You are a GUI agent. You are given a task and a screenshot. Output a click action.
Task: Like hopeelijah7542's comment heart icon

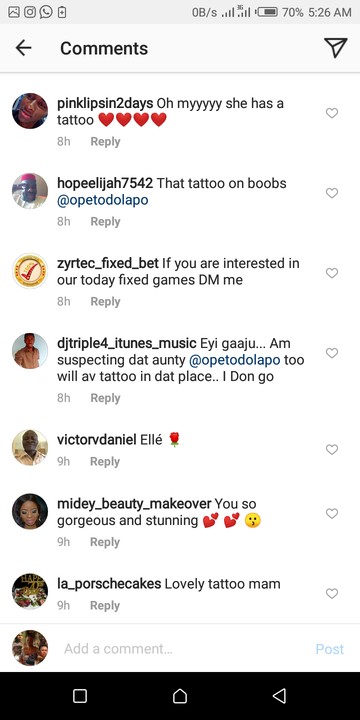(332, 193)
